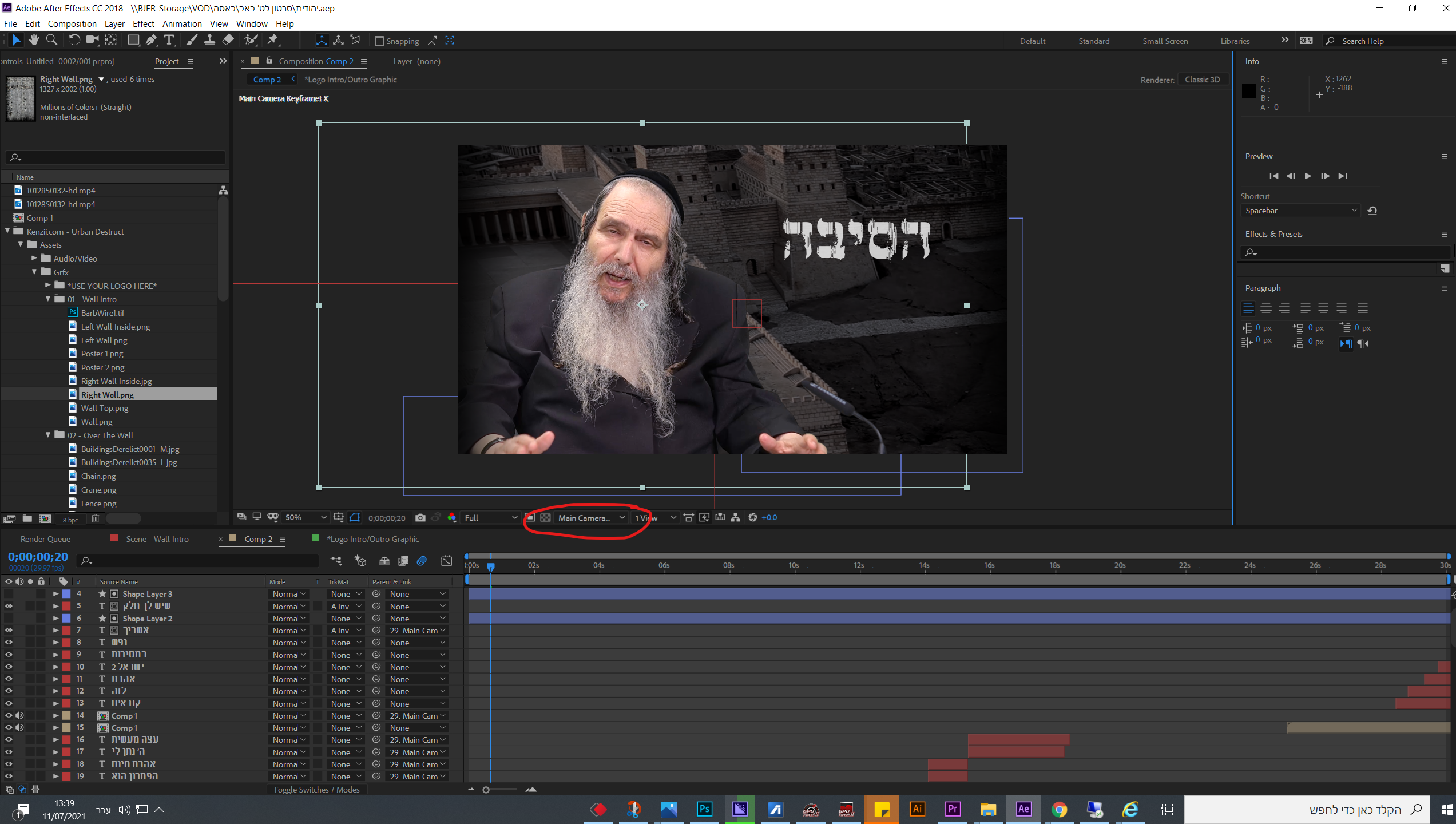The image size is (1456, 824).
Task: Click the Puppet Pin tool
Action: click(x=273, y=40)
